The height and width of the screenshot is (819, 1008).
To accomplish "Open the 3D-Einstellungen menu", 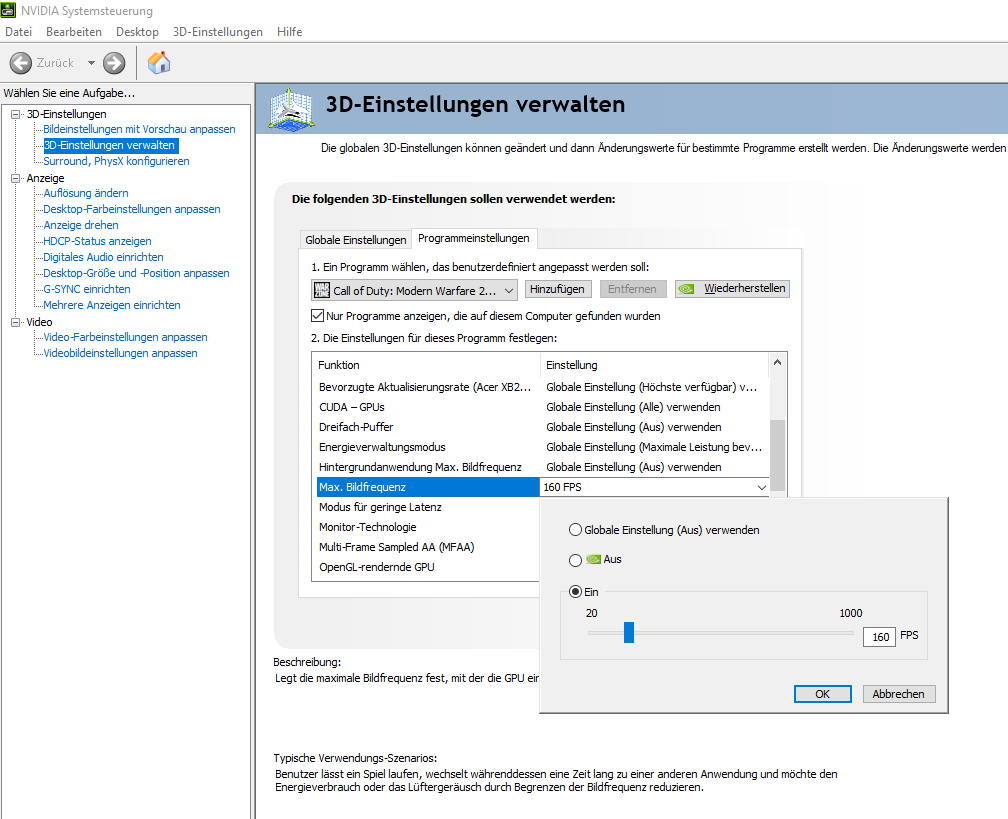I will point(217,32).
